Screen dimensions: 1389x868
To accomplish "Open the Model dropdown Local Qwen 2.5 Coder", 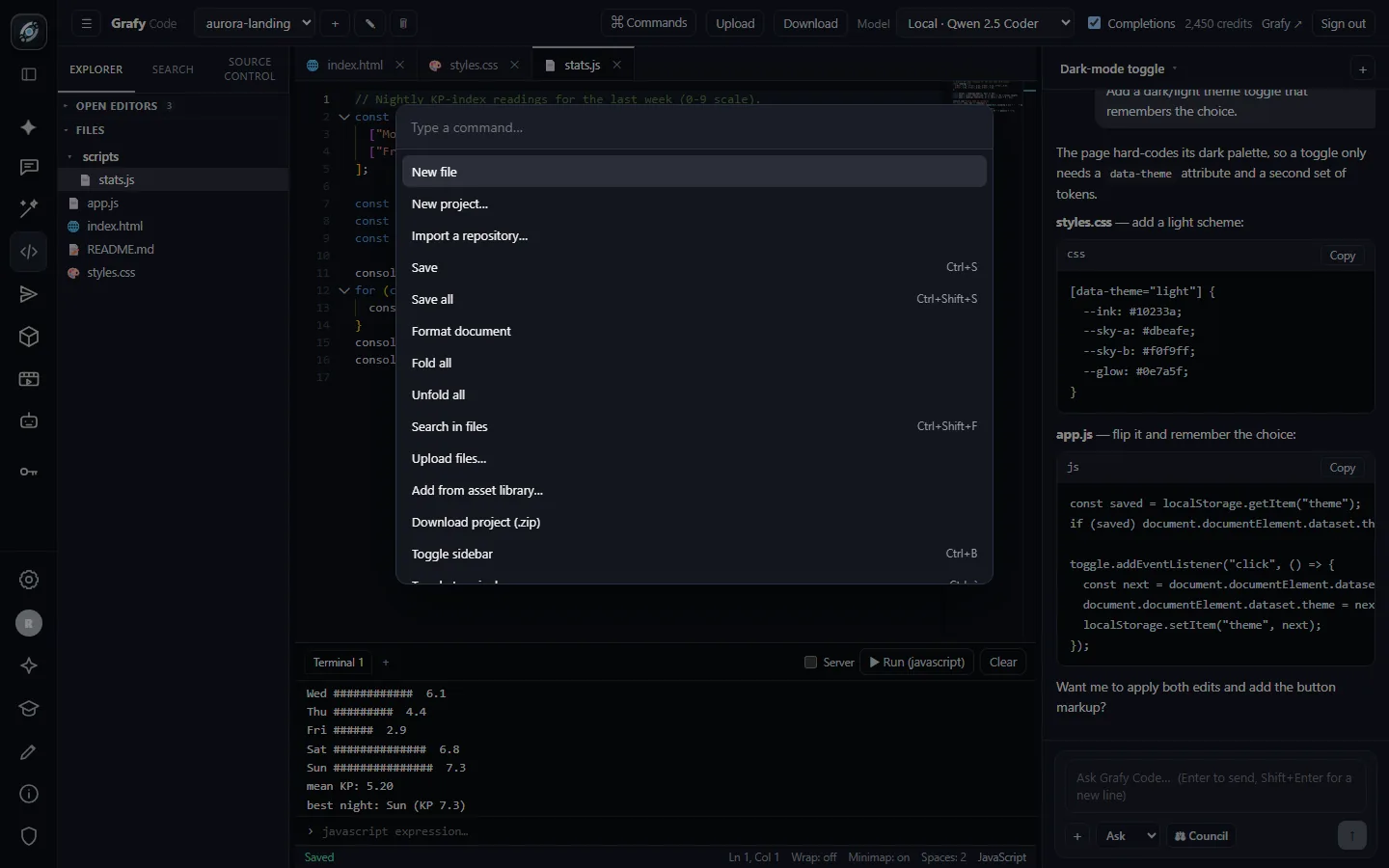I will (985, 23).
